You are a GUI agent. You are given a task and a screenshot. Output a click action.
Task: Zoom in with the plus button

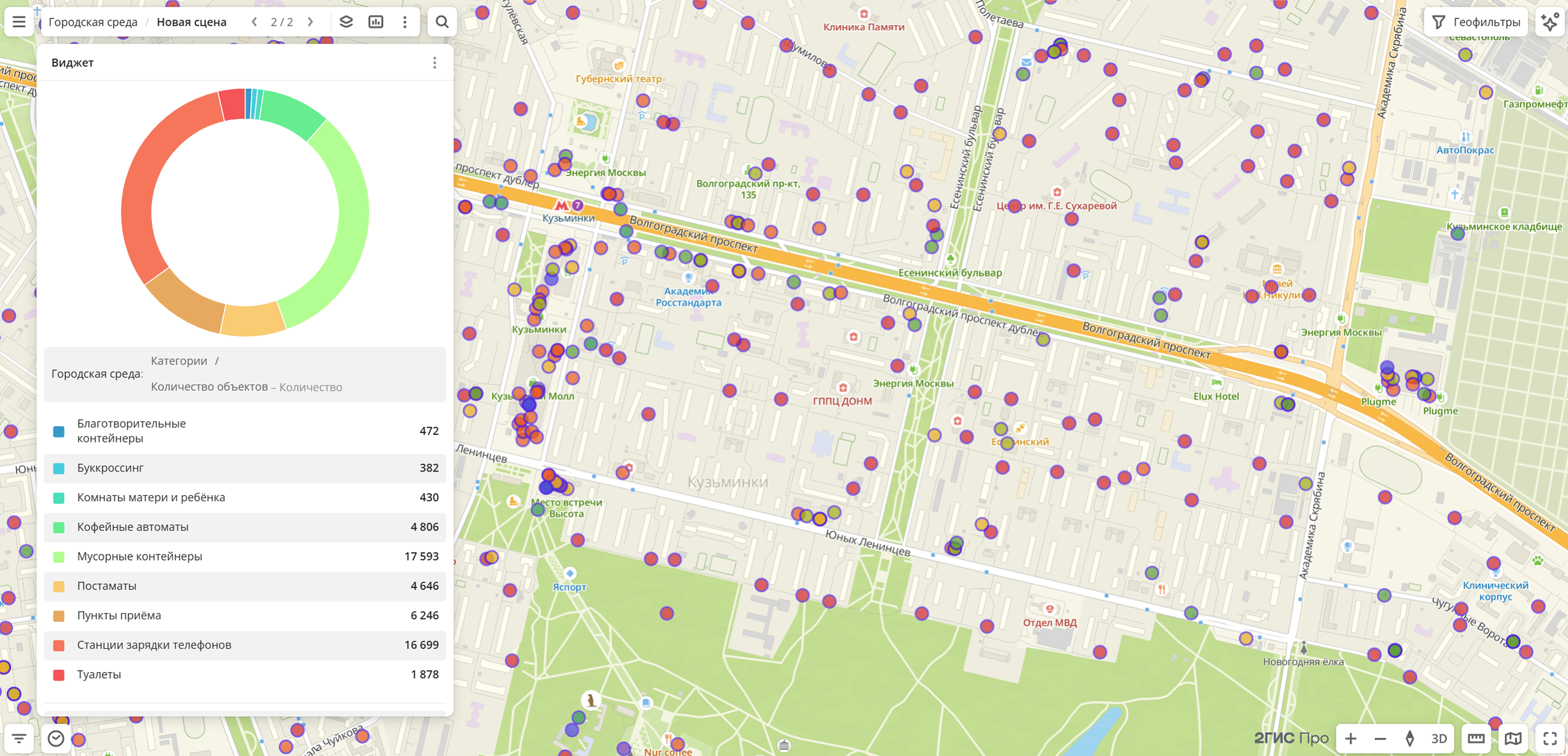pos(1350,738)
